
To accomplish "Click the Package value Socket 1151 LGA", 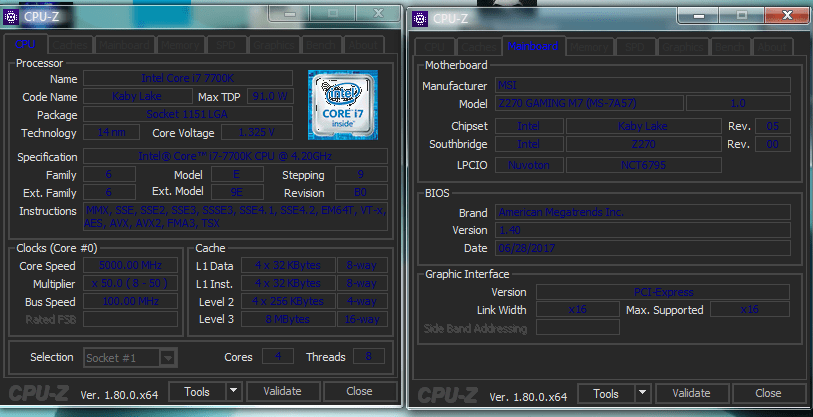I will point(188,114).
